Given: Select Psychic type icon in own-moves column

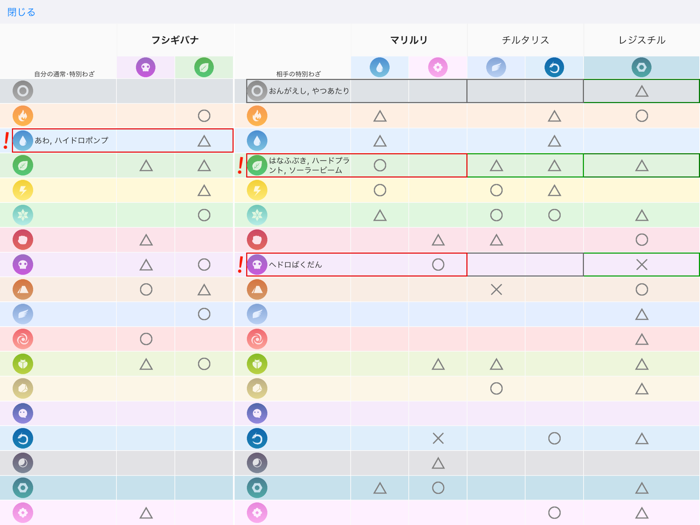Looking at the screenshot, I should pos(23,339).
